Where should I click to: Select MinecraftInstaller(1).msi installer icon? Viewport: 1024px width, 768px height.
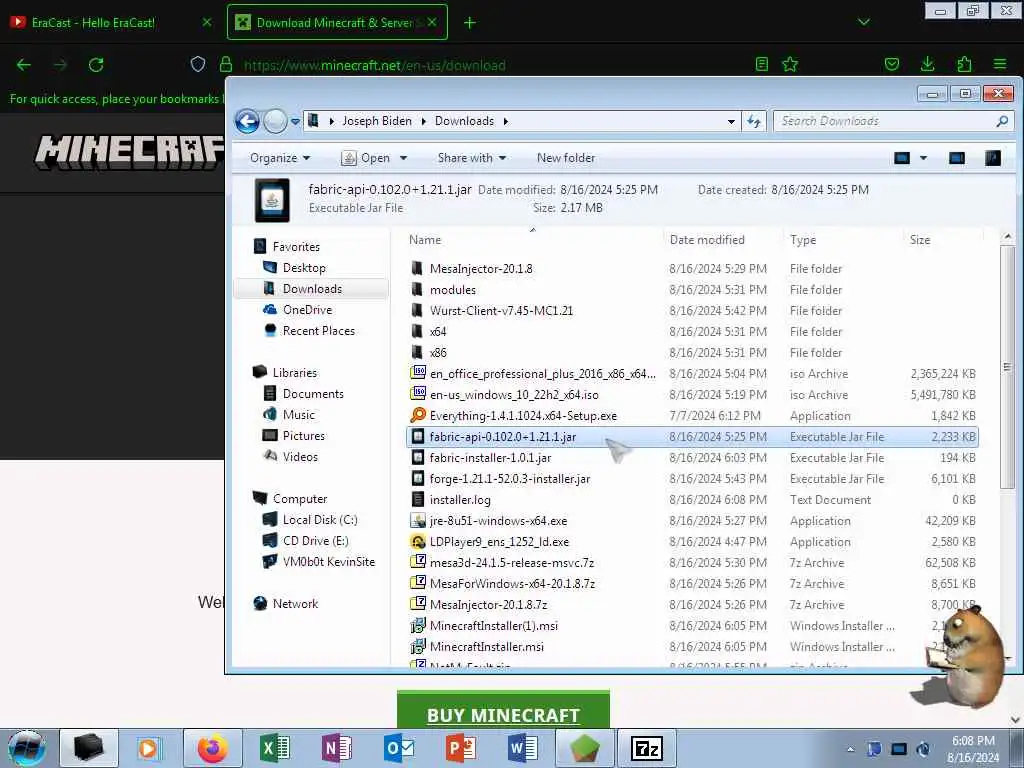(418, 626)
